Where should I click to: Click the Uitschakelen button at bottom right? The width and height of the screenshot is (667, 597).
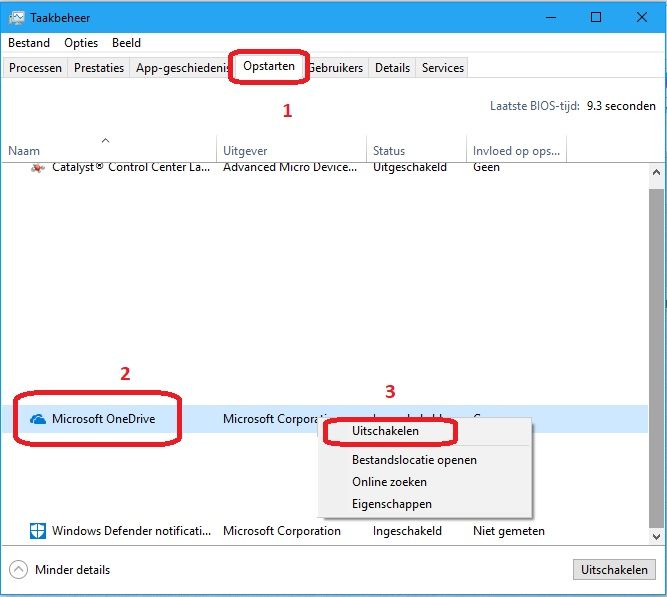(614, 570)
